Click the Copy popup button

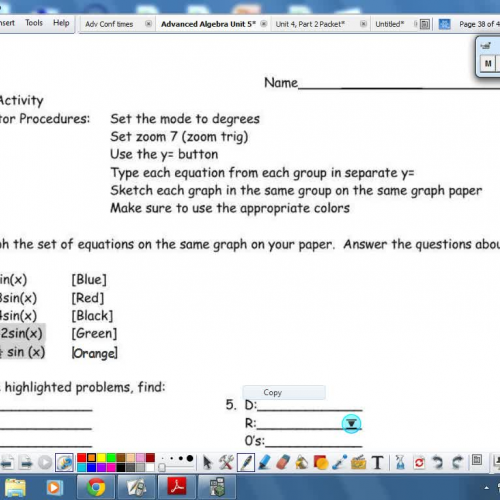[x=284, y=393]
